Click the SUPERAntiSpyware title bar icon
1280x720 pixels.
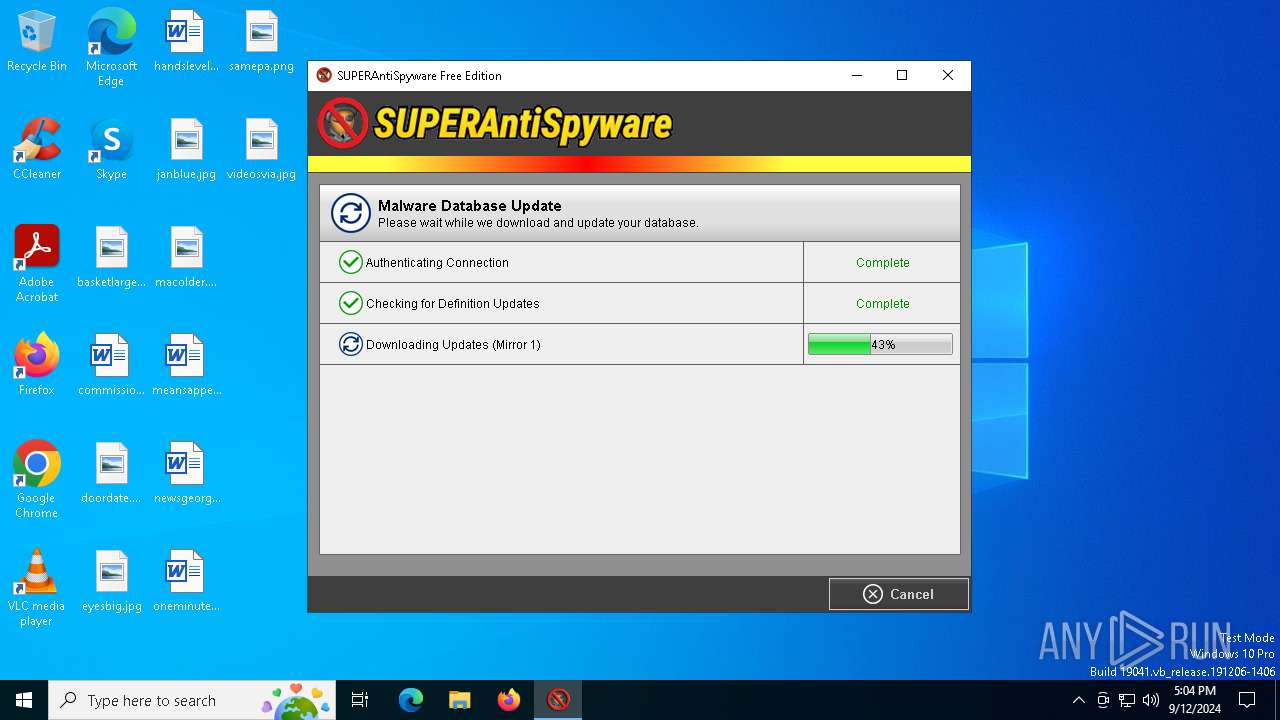coord(324,75)
